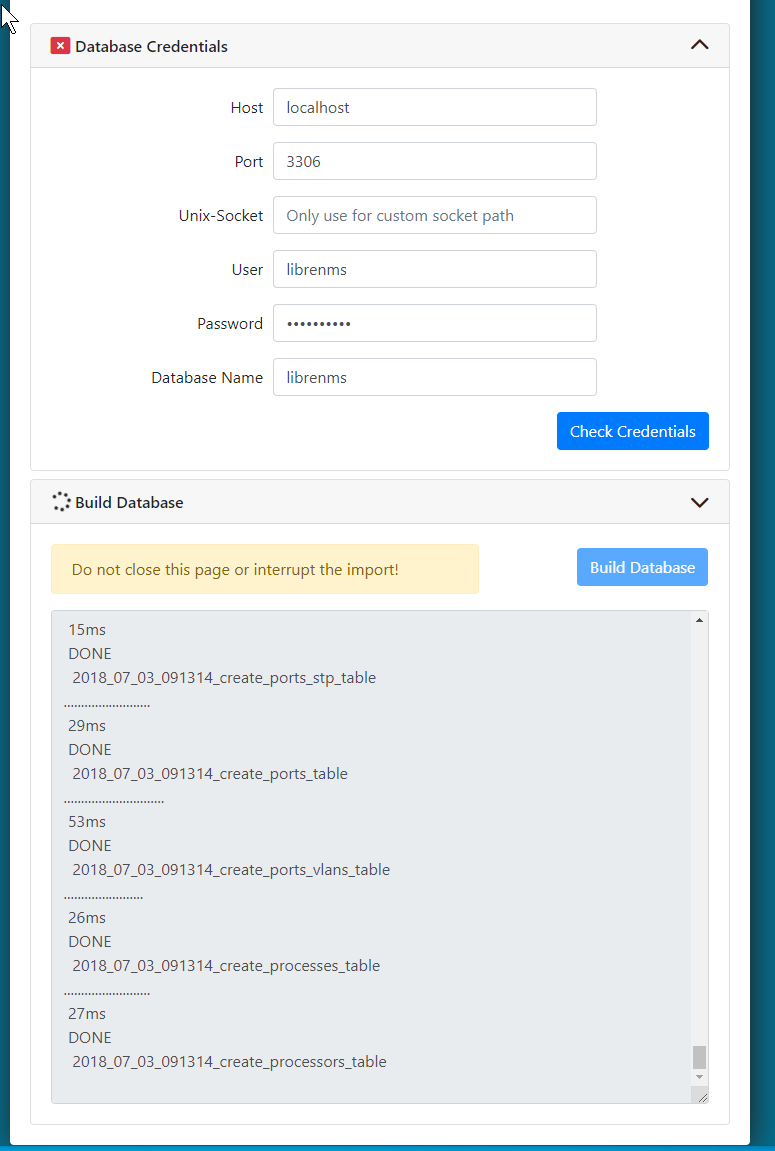Screen dimensions: 775x1151
Task: Click the create_processors_table log line
Action: 229,1061
